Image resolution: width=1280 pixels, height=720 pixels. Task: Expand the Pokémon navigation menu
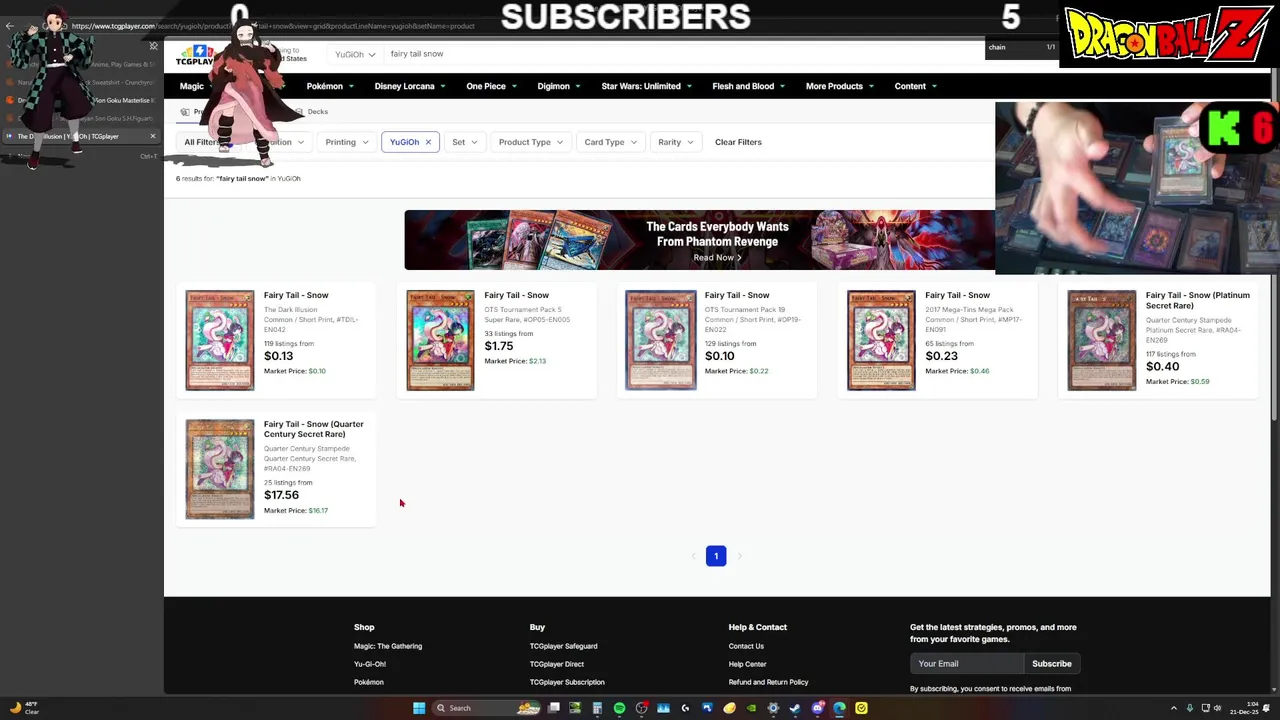click(x=330, y=86)
